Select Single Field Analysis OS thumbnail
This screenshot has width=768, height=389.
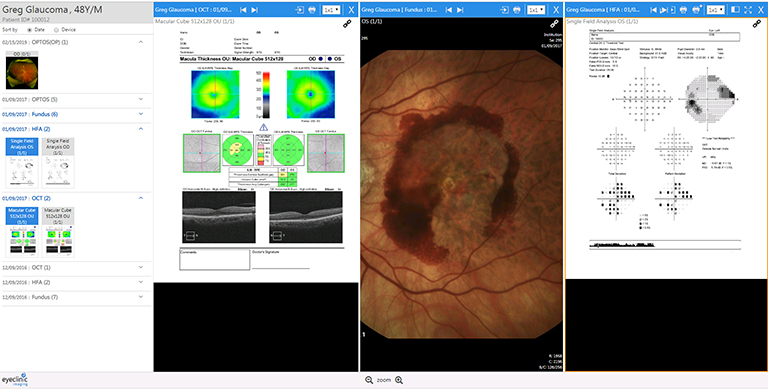22,163
